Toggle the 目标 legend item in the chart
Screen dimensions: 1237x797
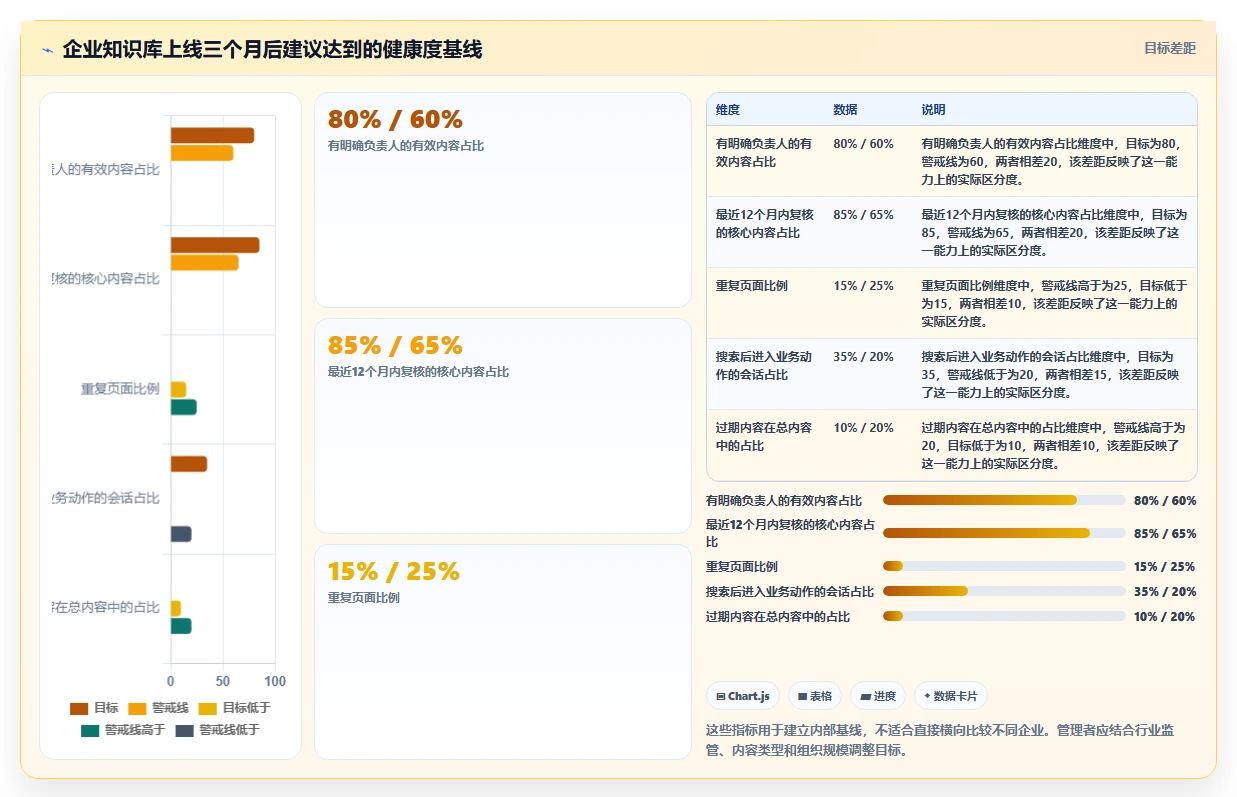point(94,708)
